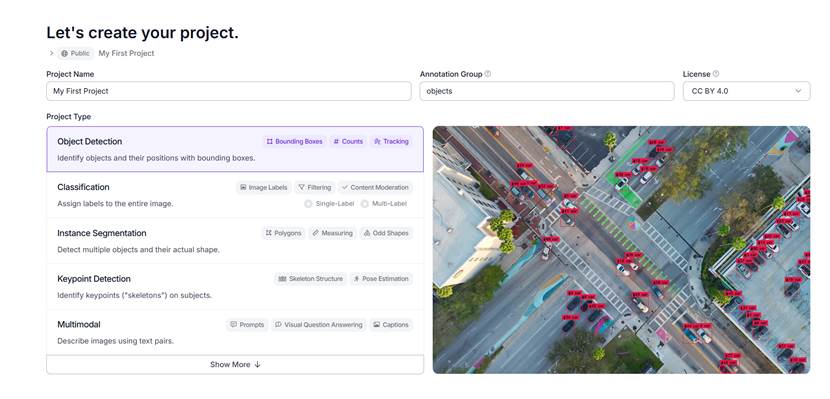This screenshot has width=830, height=399.
Task: Click the Show More button
Action: (x=235, y=365)
